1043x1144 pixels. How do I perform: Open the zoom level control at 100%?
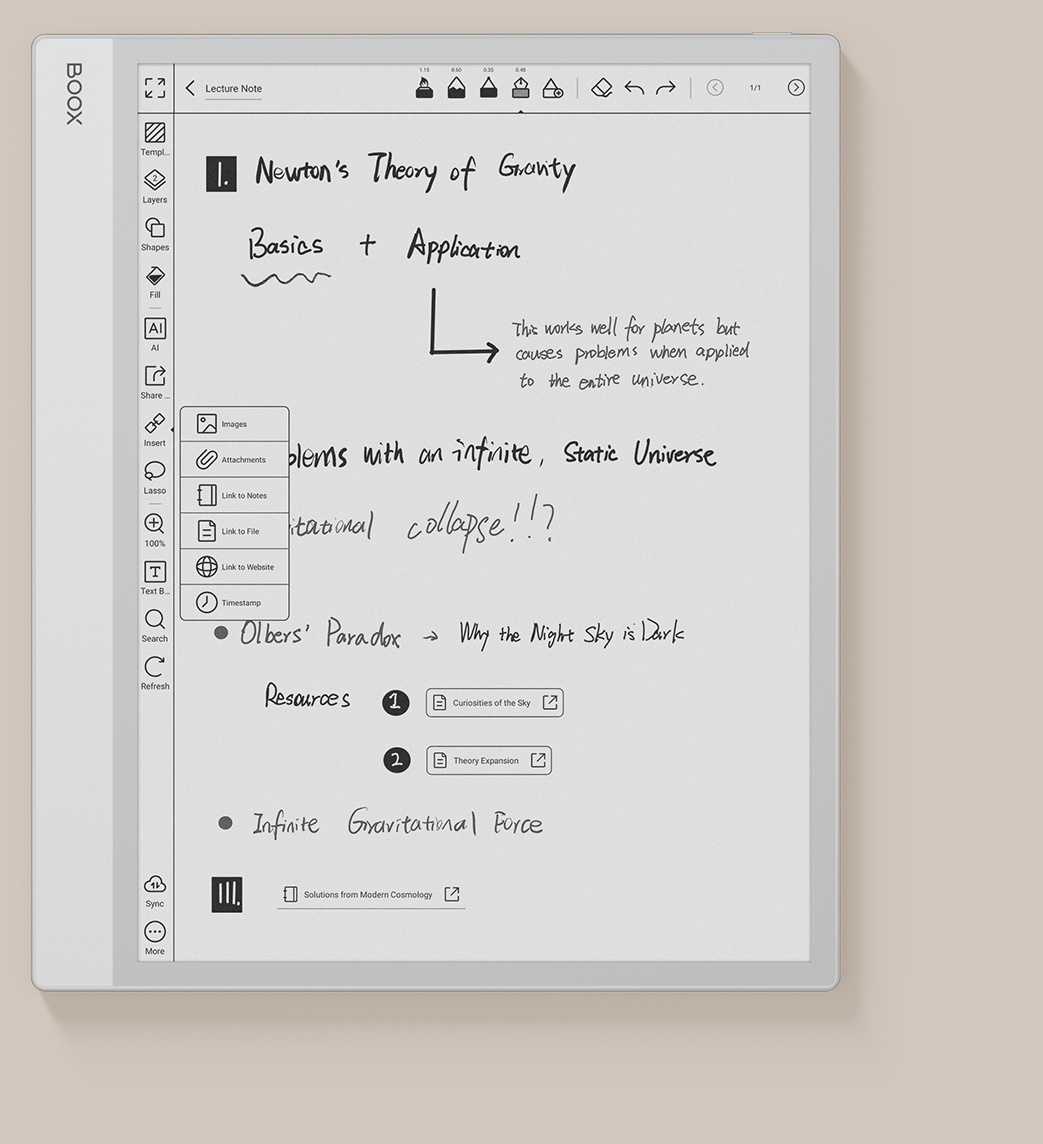(155, 529)
